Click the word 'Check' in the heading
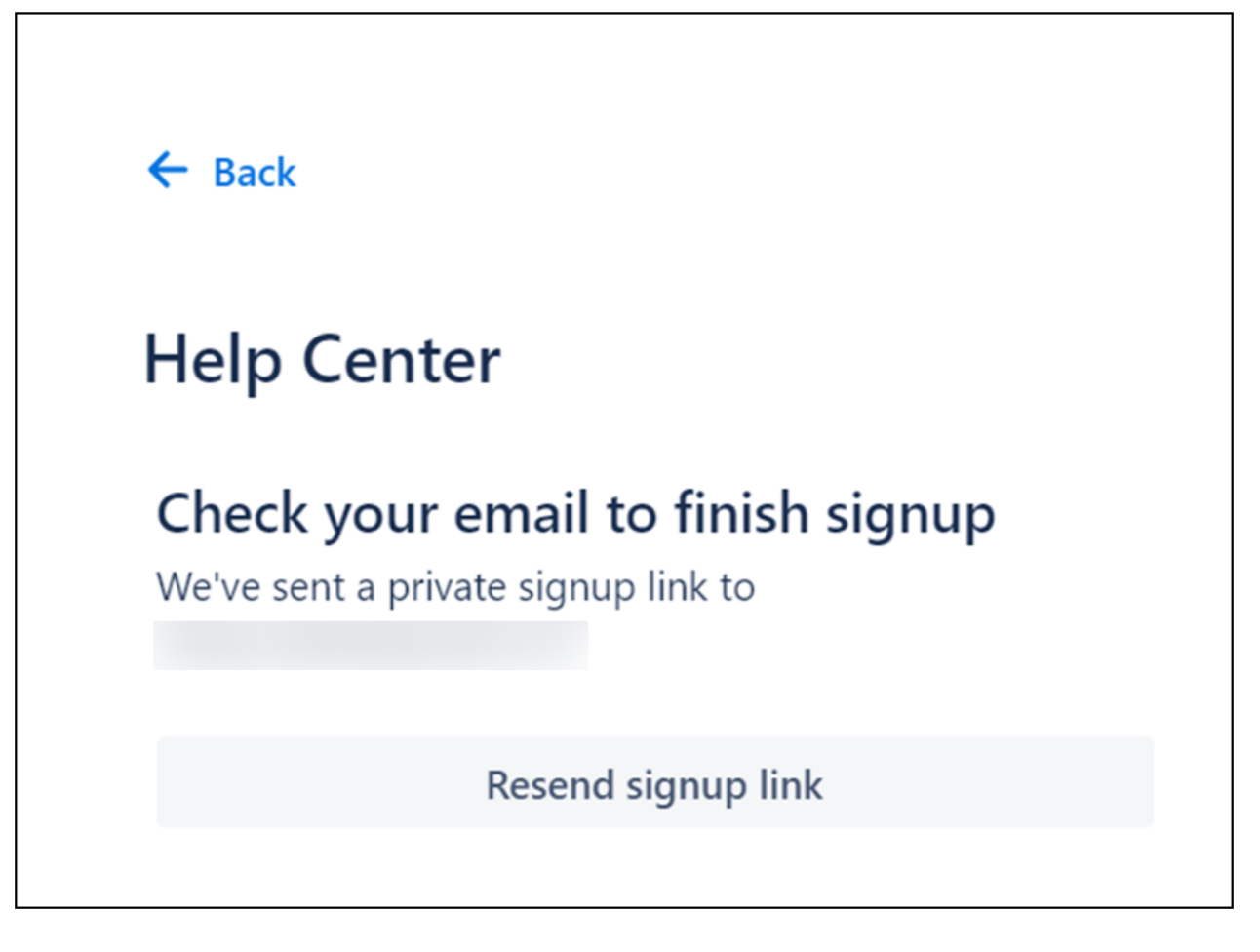 (x=232, y=513)
